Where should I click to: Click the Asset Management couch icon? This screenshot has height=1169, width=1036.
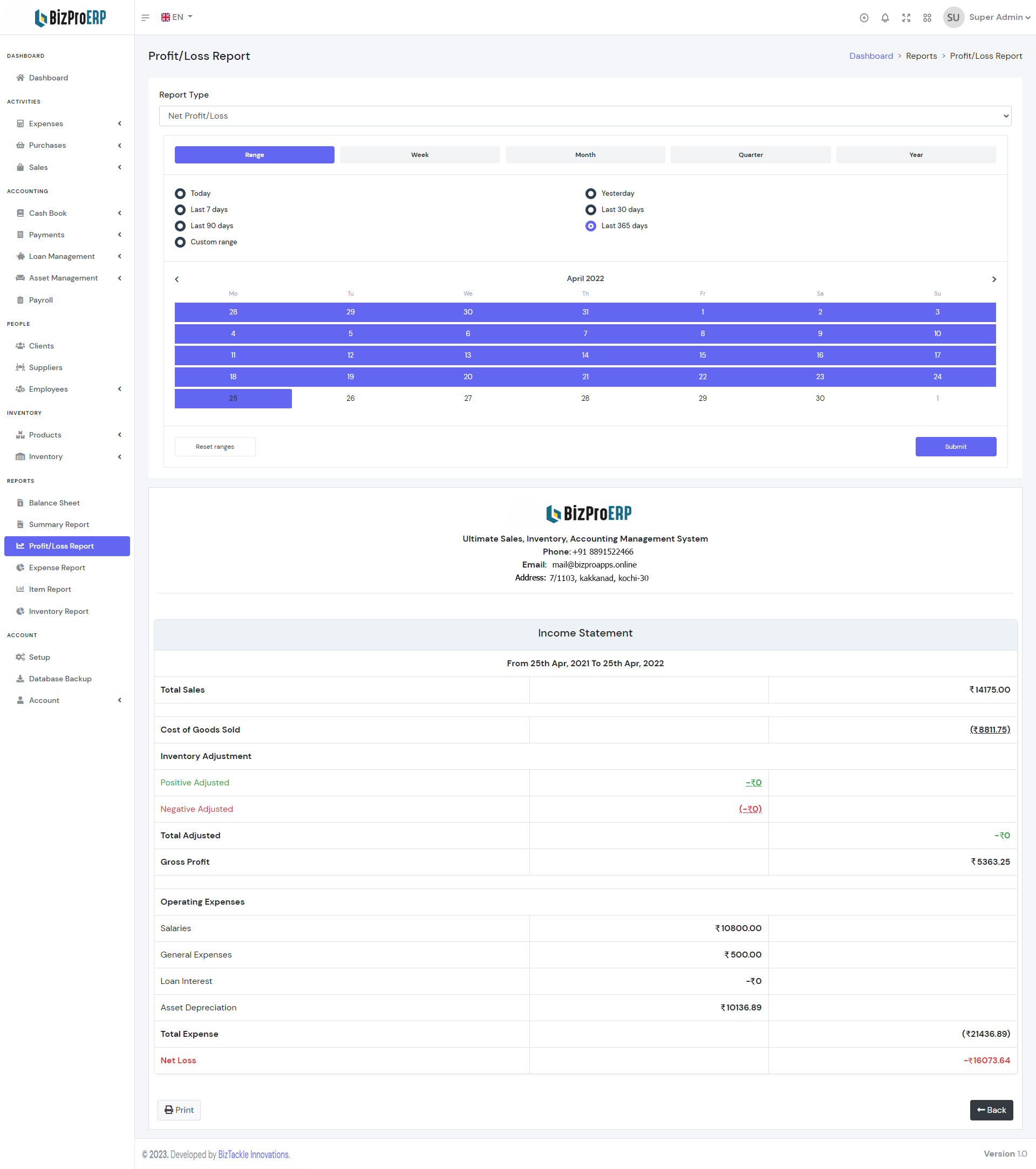click(x=21, y=278)
